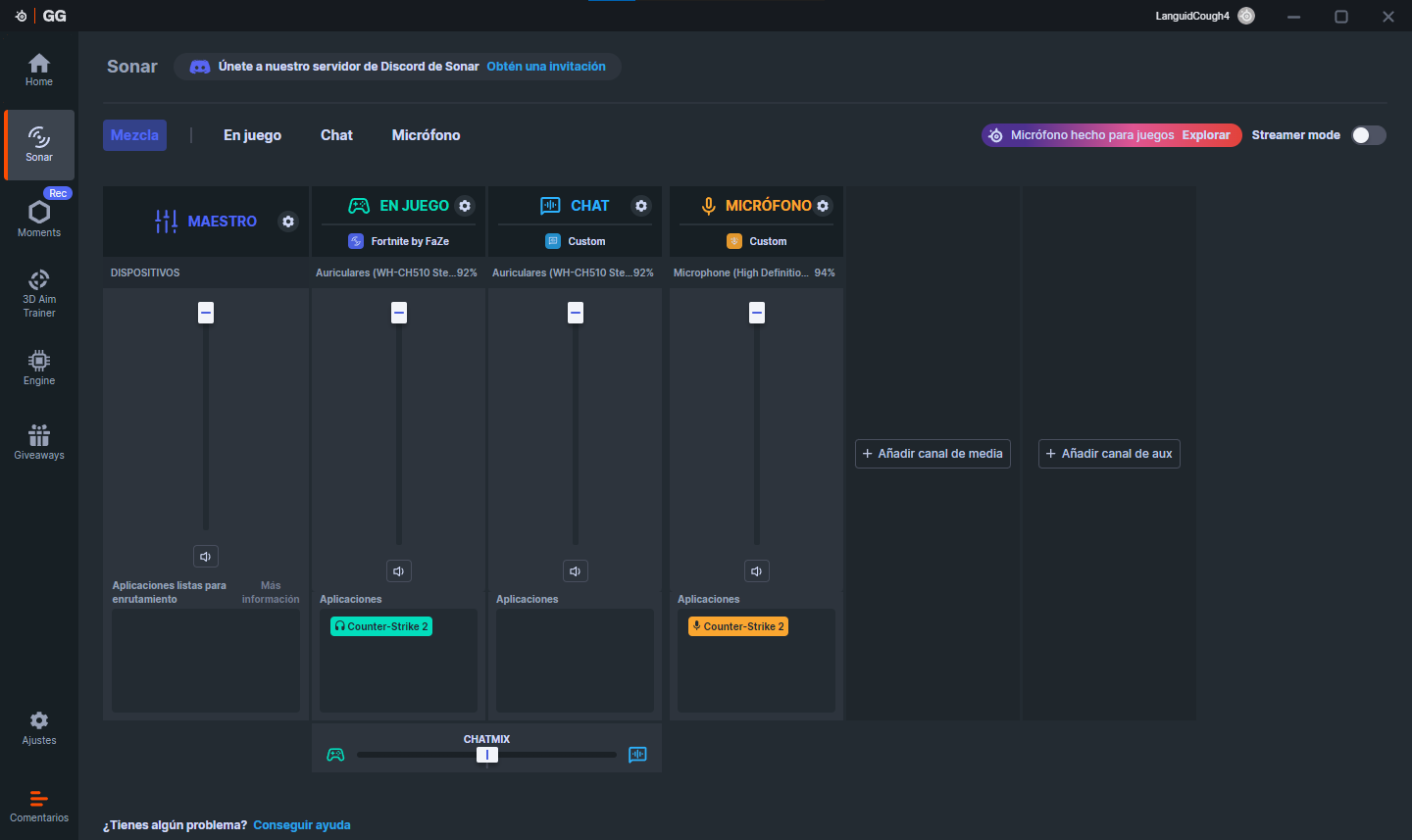
Task: Open the Giveaways page
Action: click(39, 442)
